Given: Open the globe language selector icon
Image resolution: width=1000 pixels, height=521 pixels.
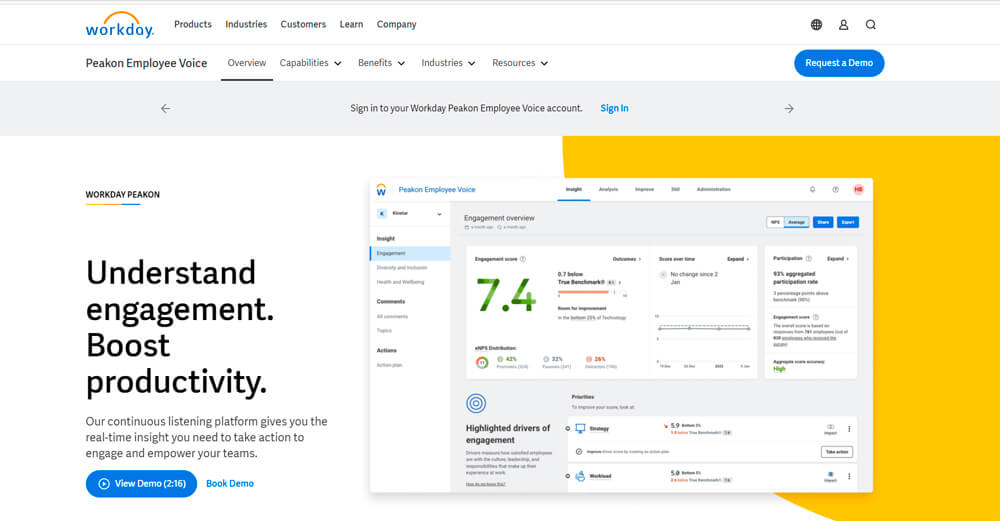Looking at the screenshot, I should pos(816,25).
